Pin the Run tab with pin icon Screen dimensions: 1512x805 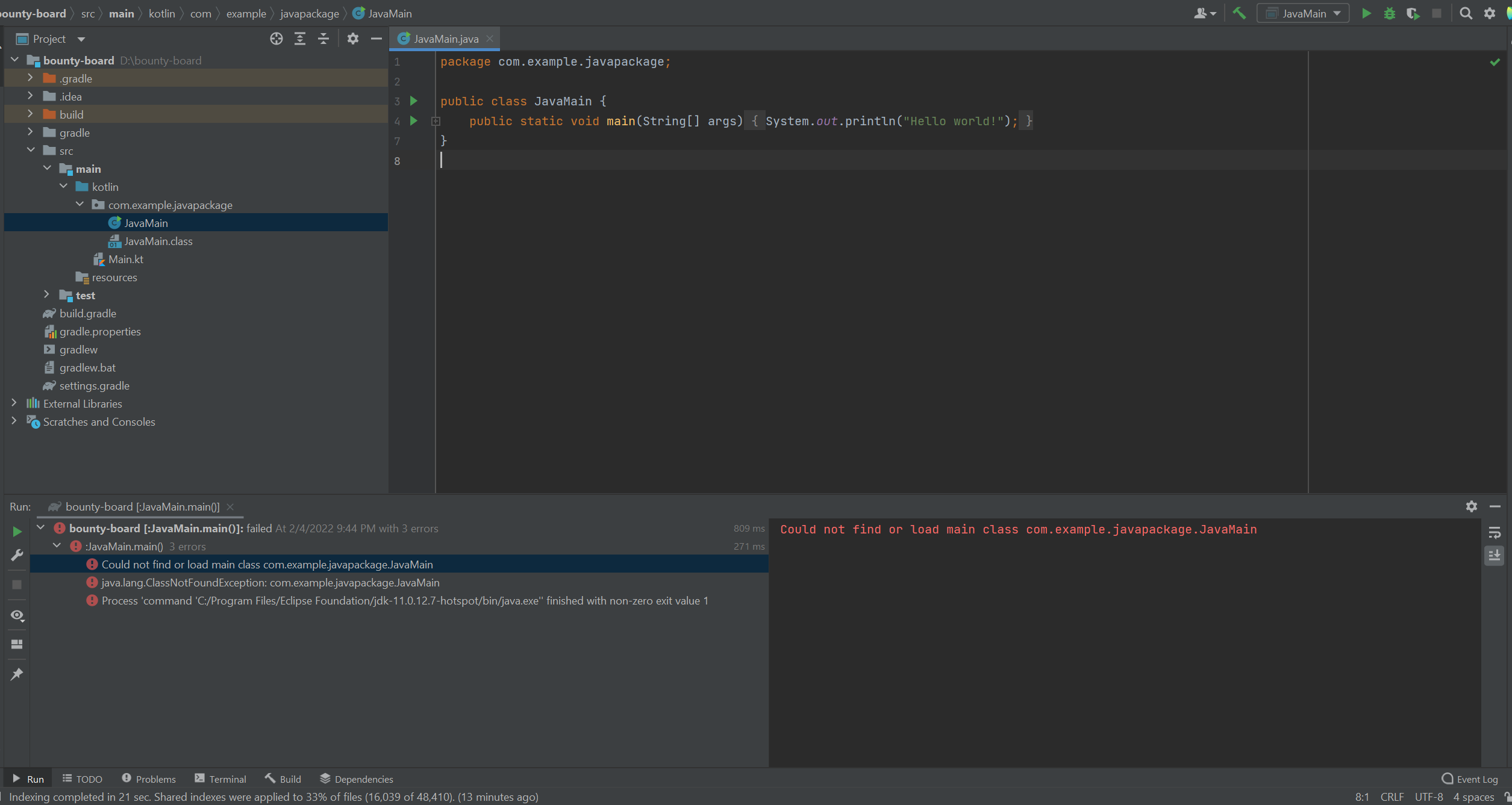[x=17, y=674]
